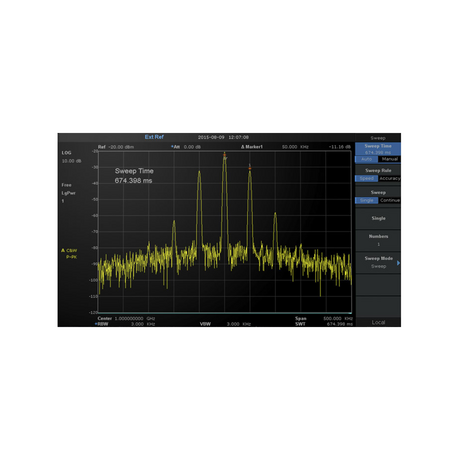Click the P-PK detector label

pyautogui.click(x=71, y=257)
